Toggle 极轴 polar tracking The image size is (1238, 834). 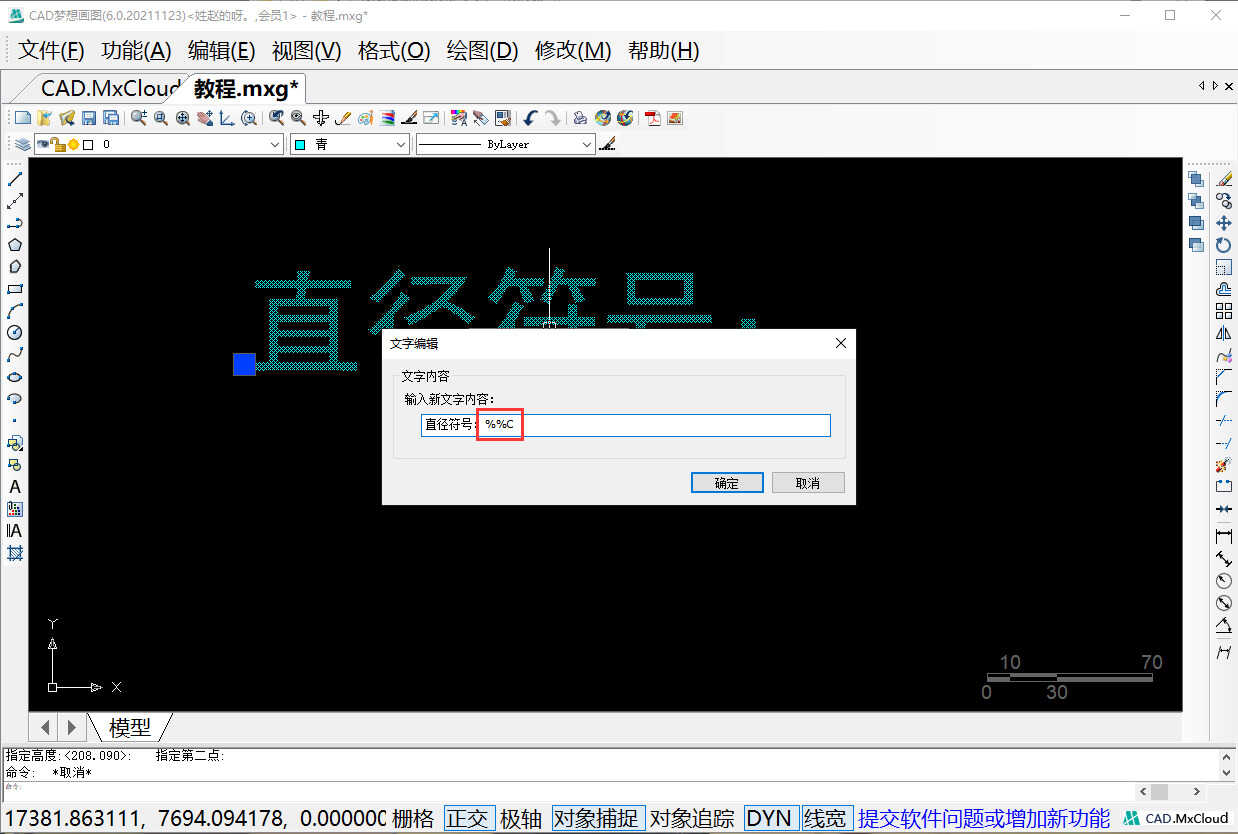(521, 819)
